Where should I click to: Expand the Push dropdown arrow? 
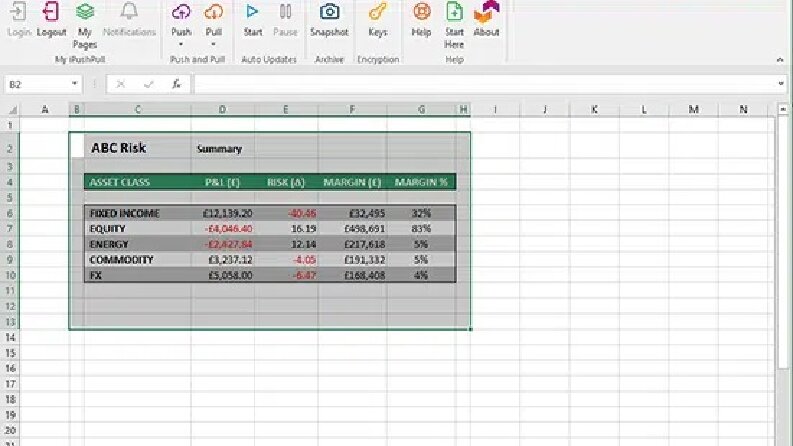[x=181, y=44]
